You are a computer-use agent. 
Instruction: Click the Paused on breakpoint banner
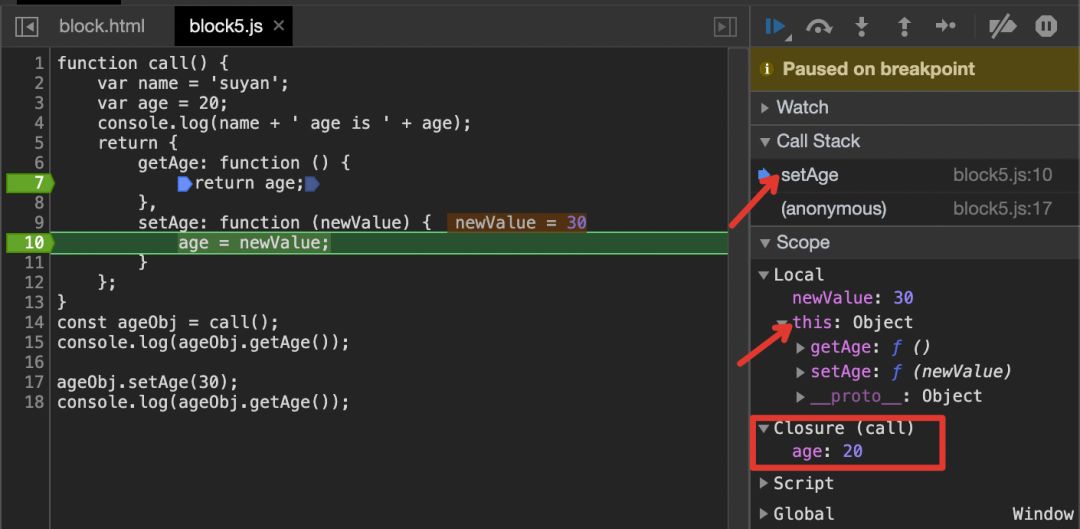click(915, 69)
